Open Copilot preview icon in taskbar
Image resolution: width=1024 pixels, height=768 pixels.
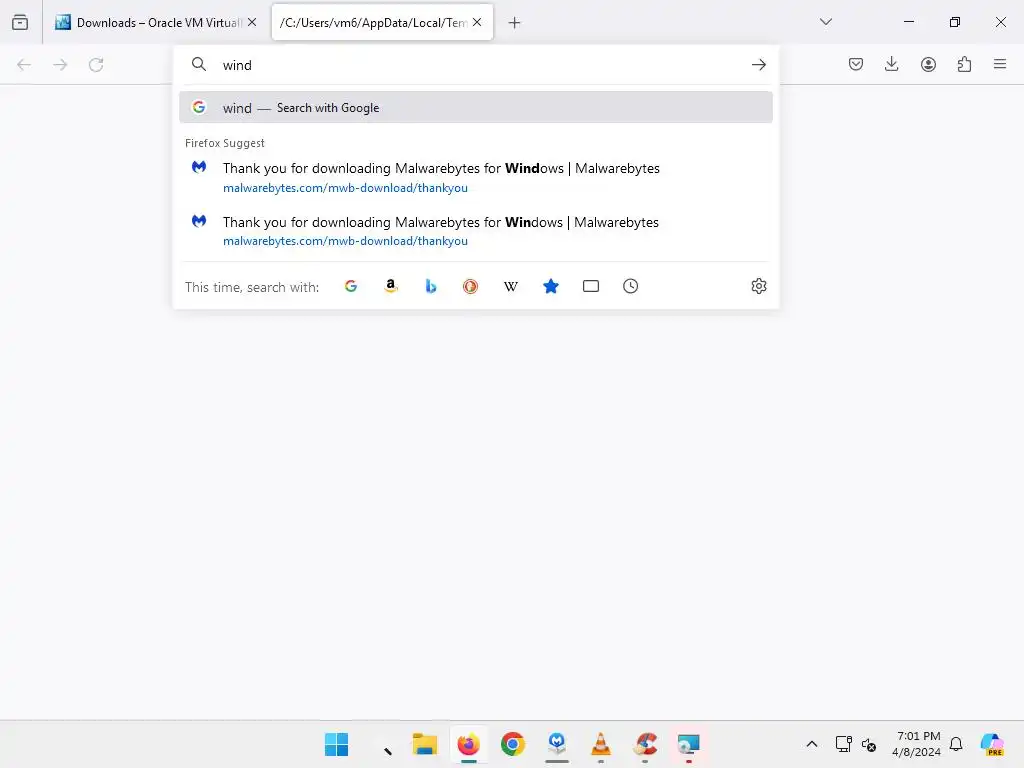992,744
